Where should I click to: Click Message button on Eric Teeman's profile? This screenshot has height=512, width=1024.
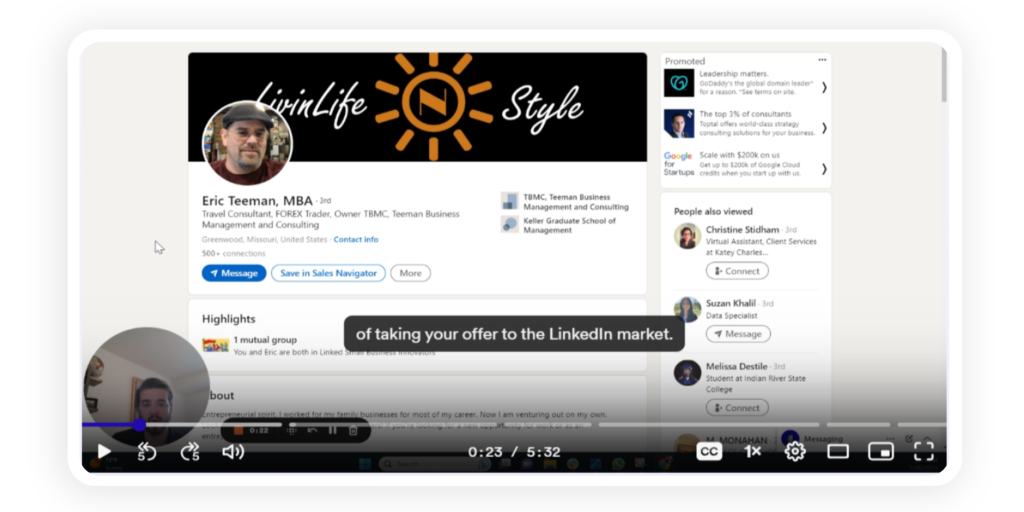pyautogui.click(x=233, y=273)
